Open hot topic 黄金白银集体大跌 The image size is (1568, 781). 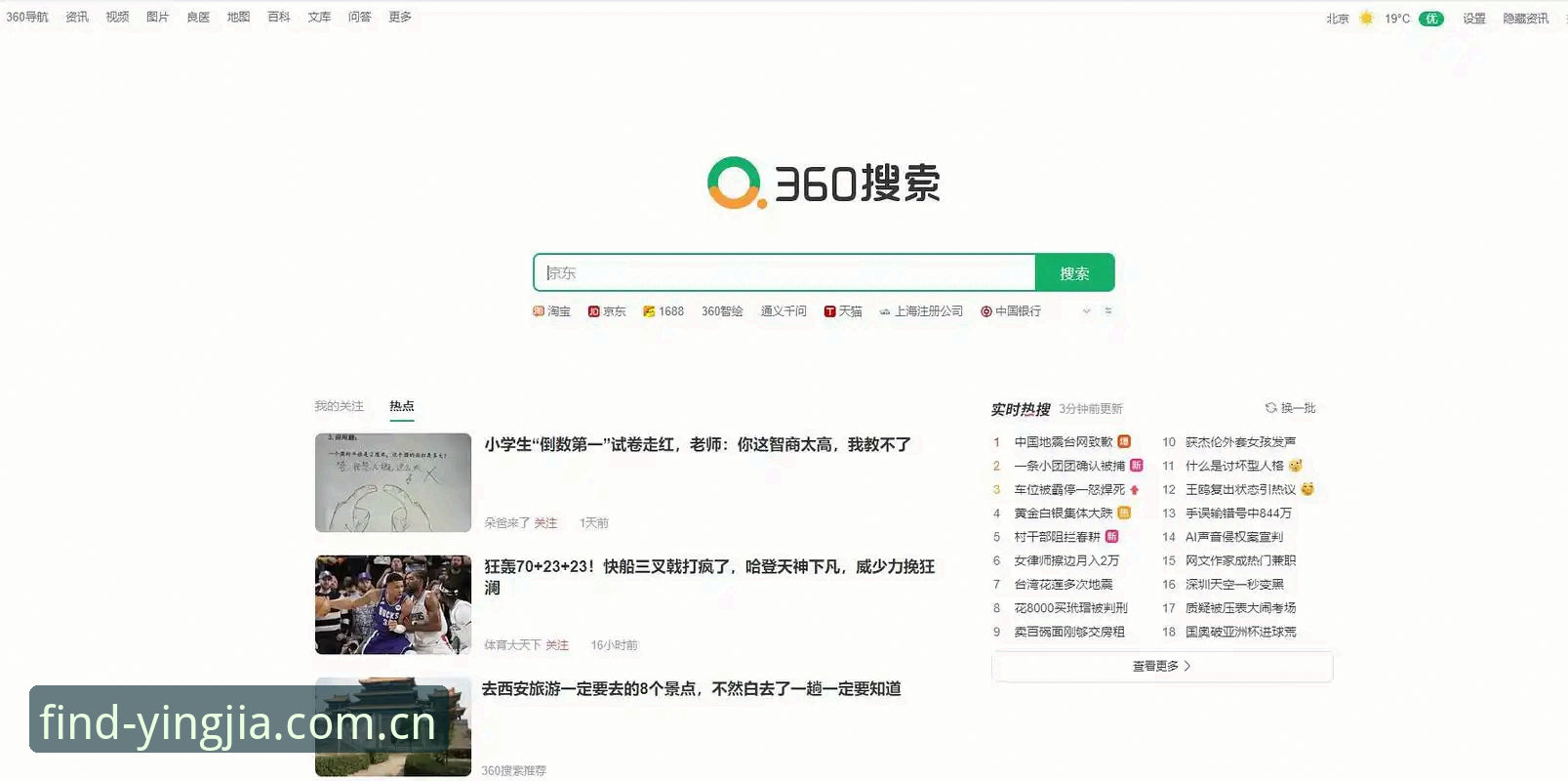point(1063,514)
